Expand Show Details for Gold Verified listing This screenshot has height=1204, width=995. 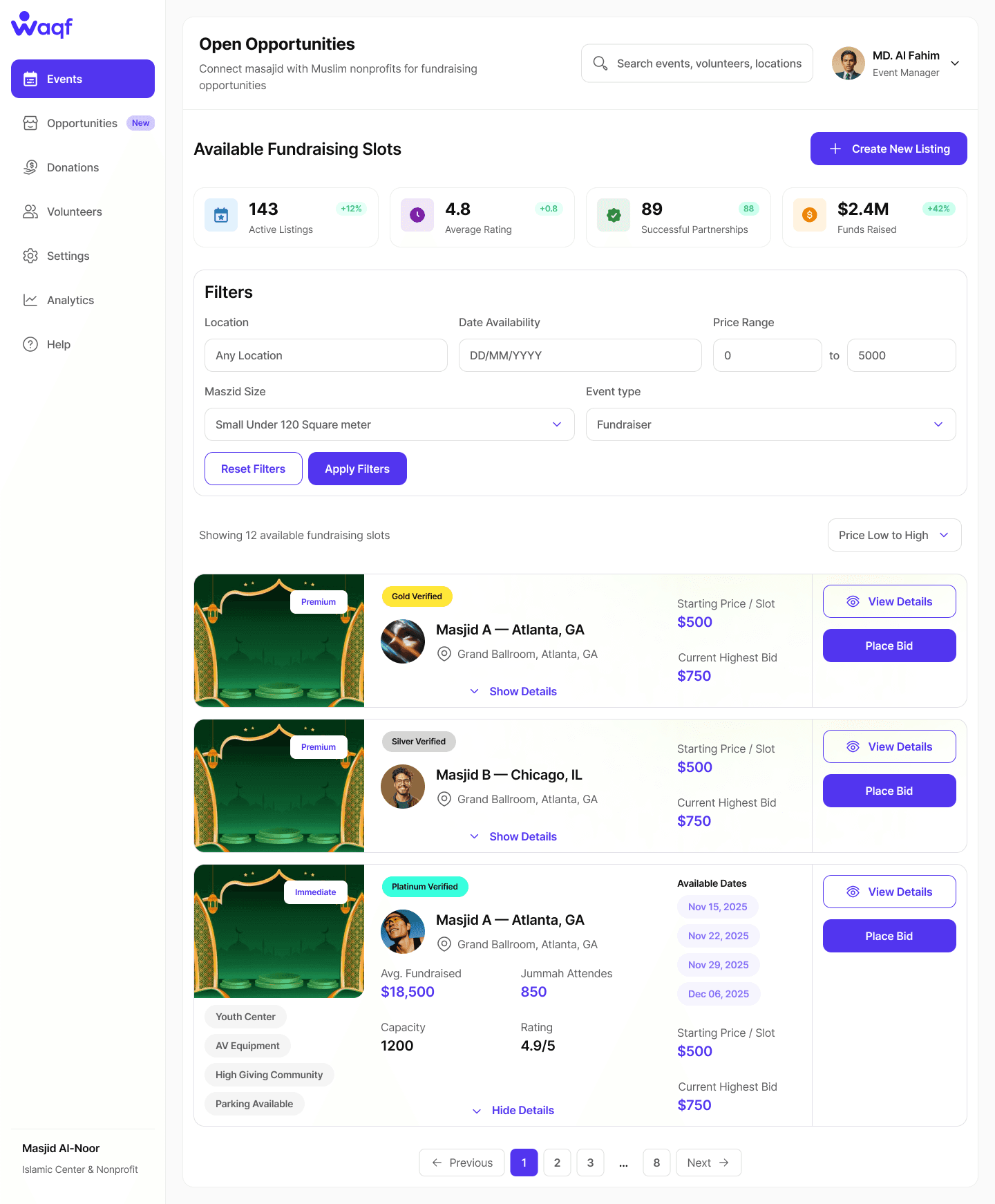(513, 691)
